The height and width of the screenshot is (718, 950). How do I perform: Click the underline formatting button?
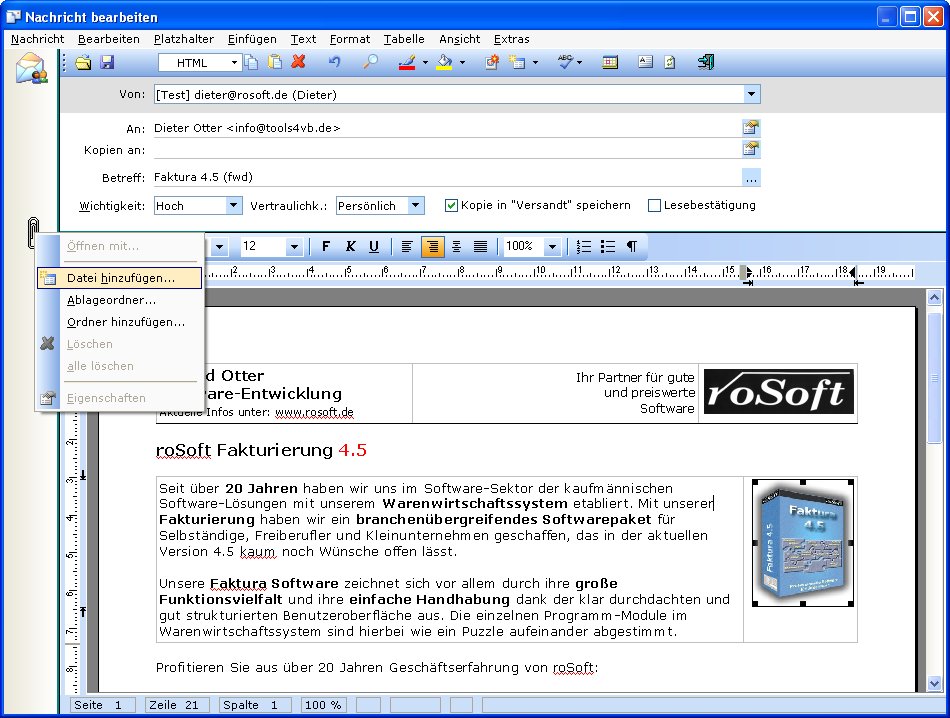374,246
